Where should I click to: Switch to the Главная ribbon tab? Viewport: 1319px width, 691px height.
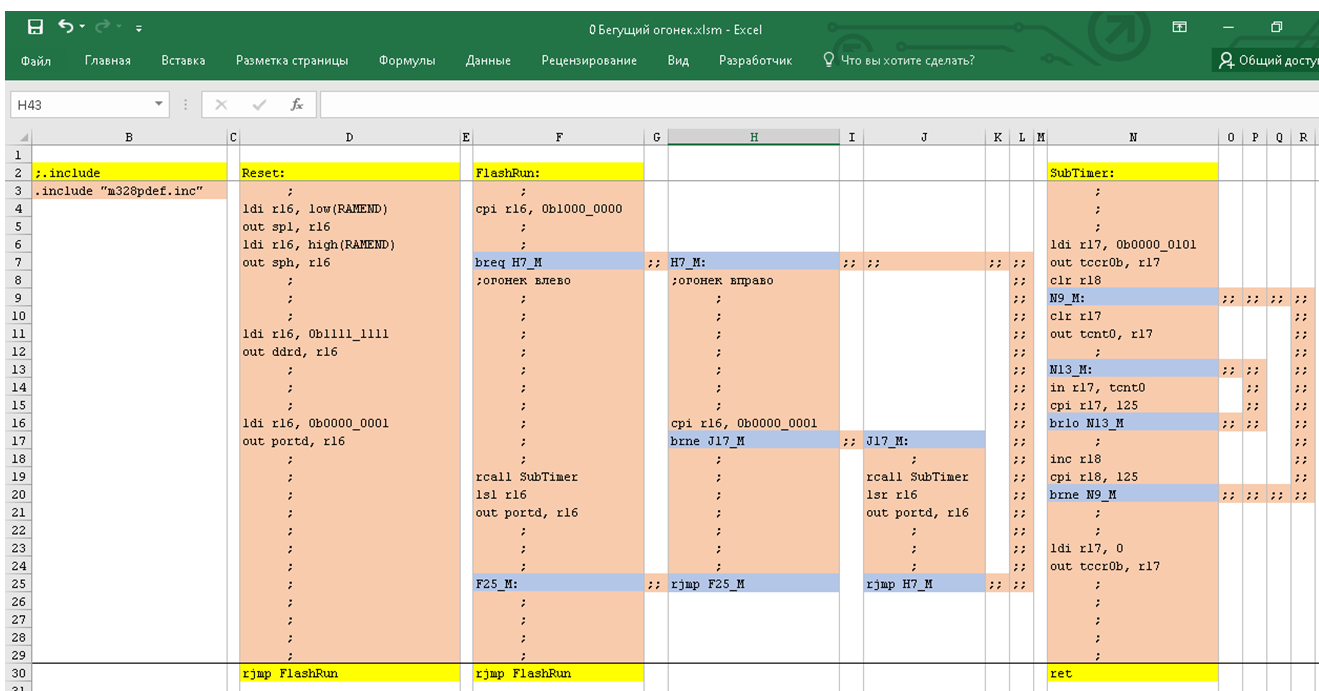(108, 61)
